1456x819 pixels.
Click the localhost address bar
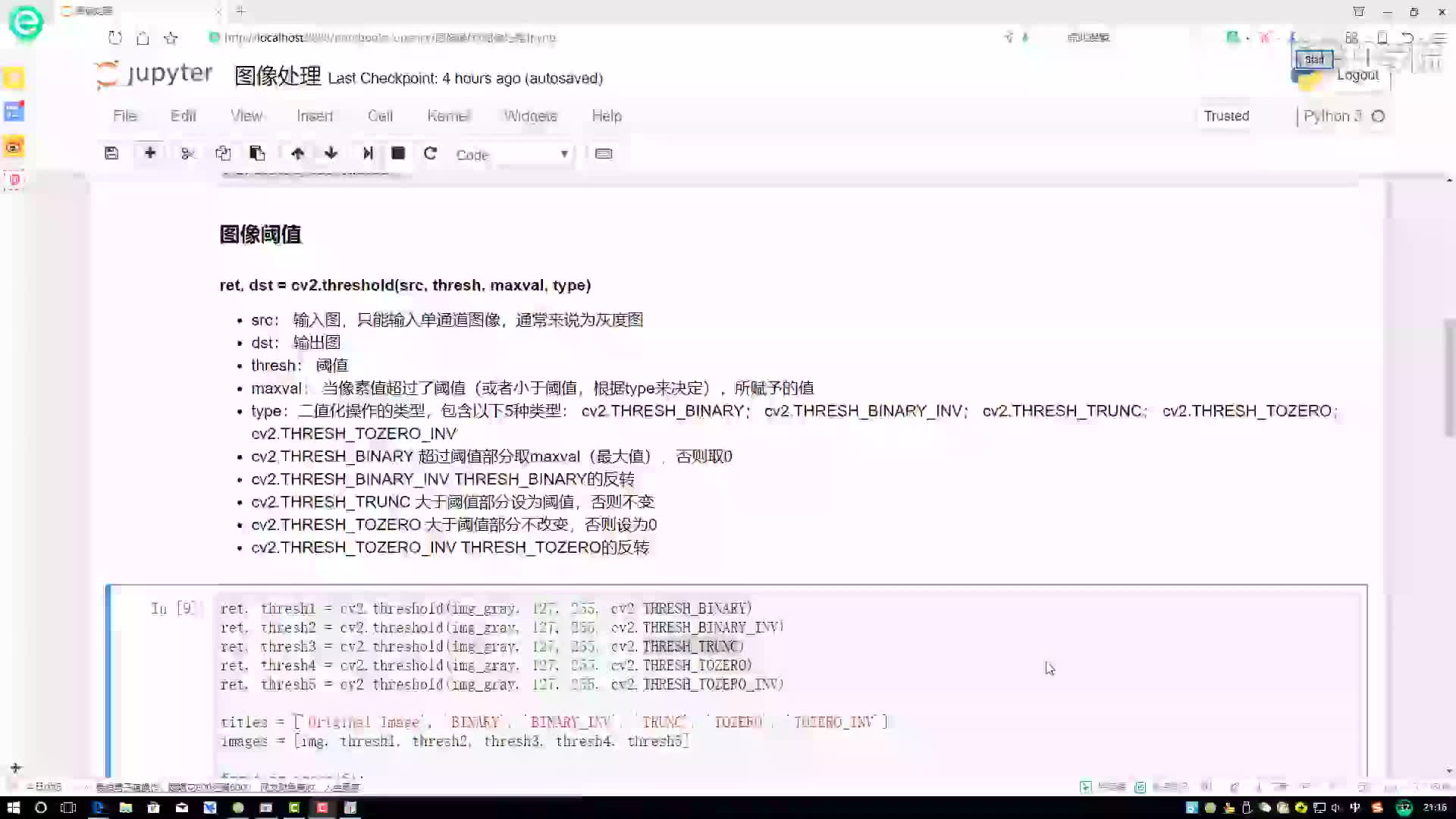tap(390, 37)
